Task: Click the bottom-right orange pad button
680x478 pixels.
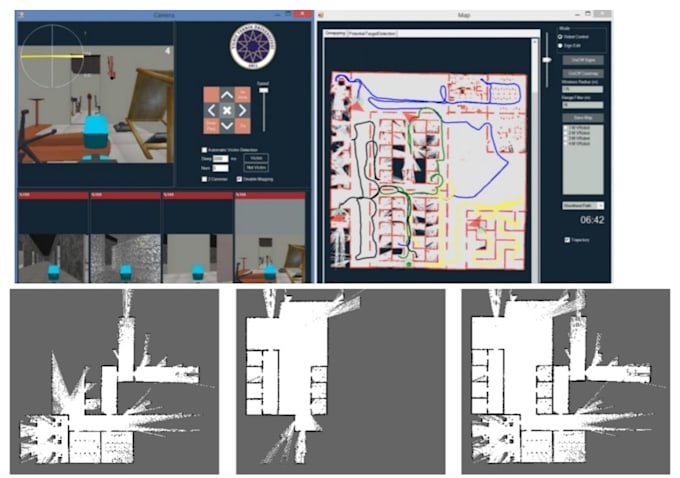Action: click(x=242, y=126)
